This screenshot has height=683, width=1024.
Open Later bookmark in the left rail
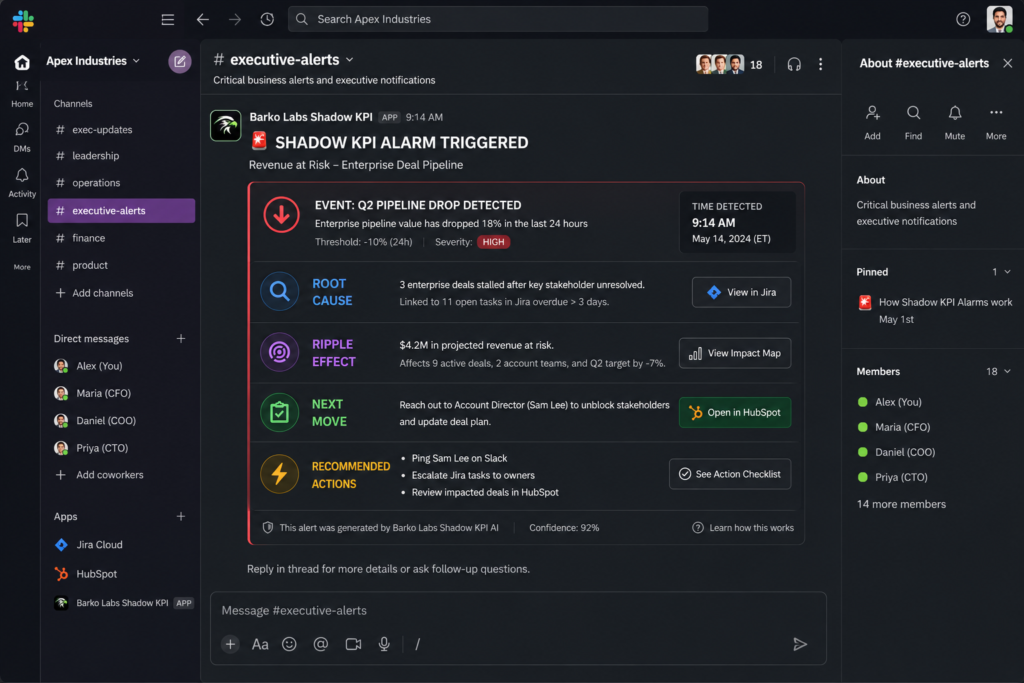click(x=22, y=228)
